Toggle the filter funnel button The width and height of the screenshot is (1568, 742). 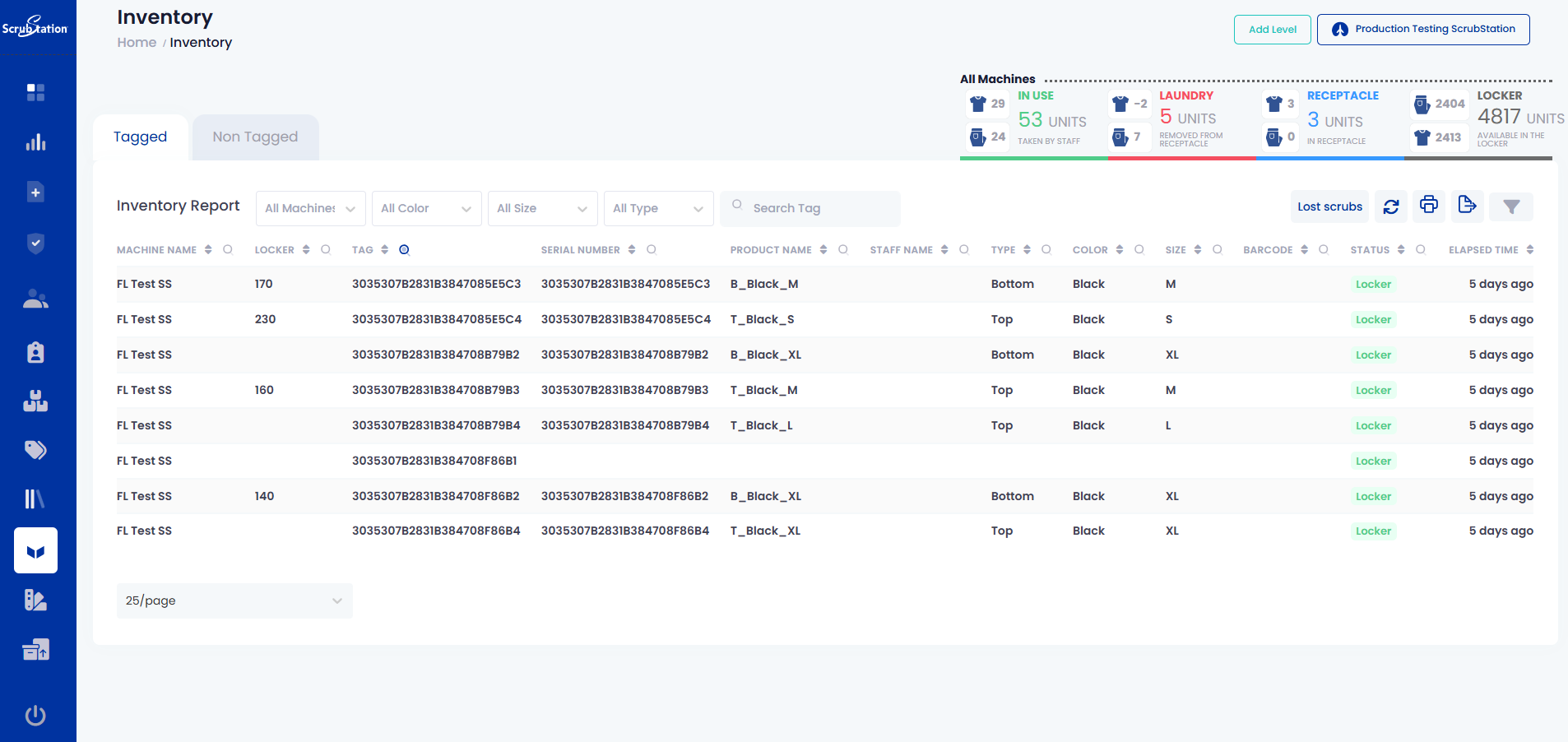(x=1511, y=207)
